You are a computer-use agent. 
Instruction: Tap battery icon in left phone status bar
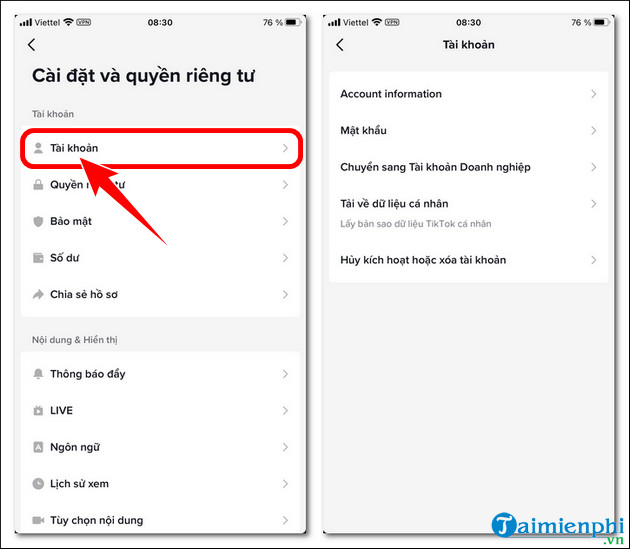coord(292,22)
